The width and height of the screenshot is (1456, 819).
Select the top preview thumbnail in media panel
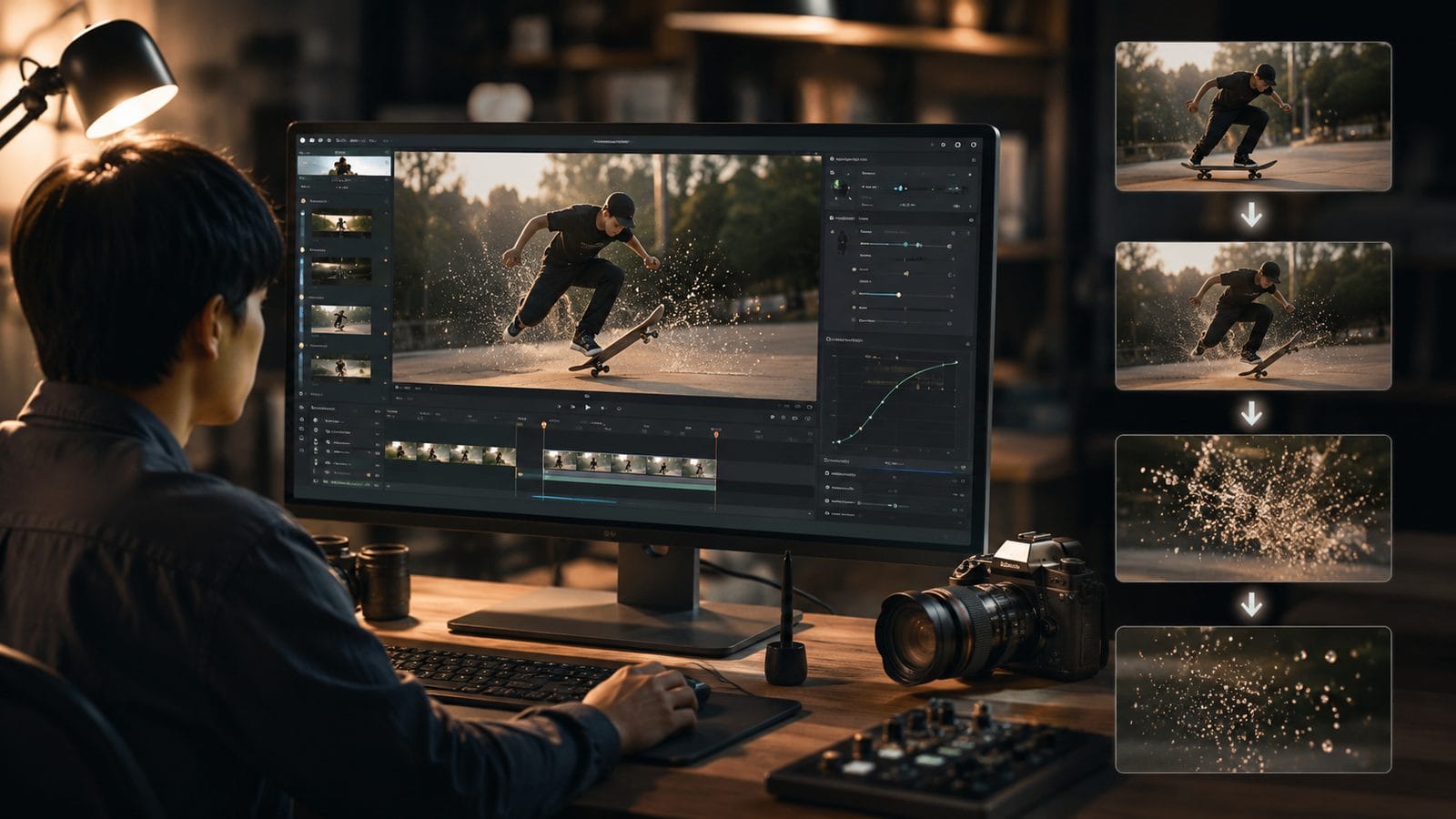pos(344,166)
